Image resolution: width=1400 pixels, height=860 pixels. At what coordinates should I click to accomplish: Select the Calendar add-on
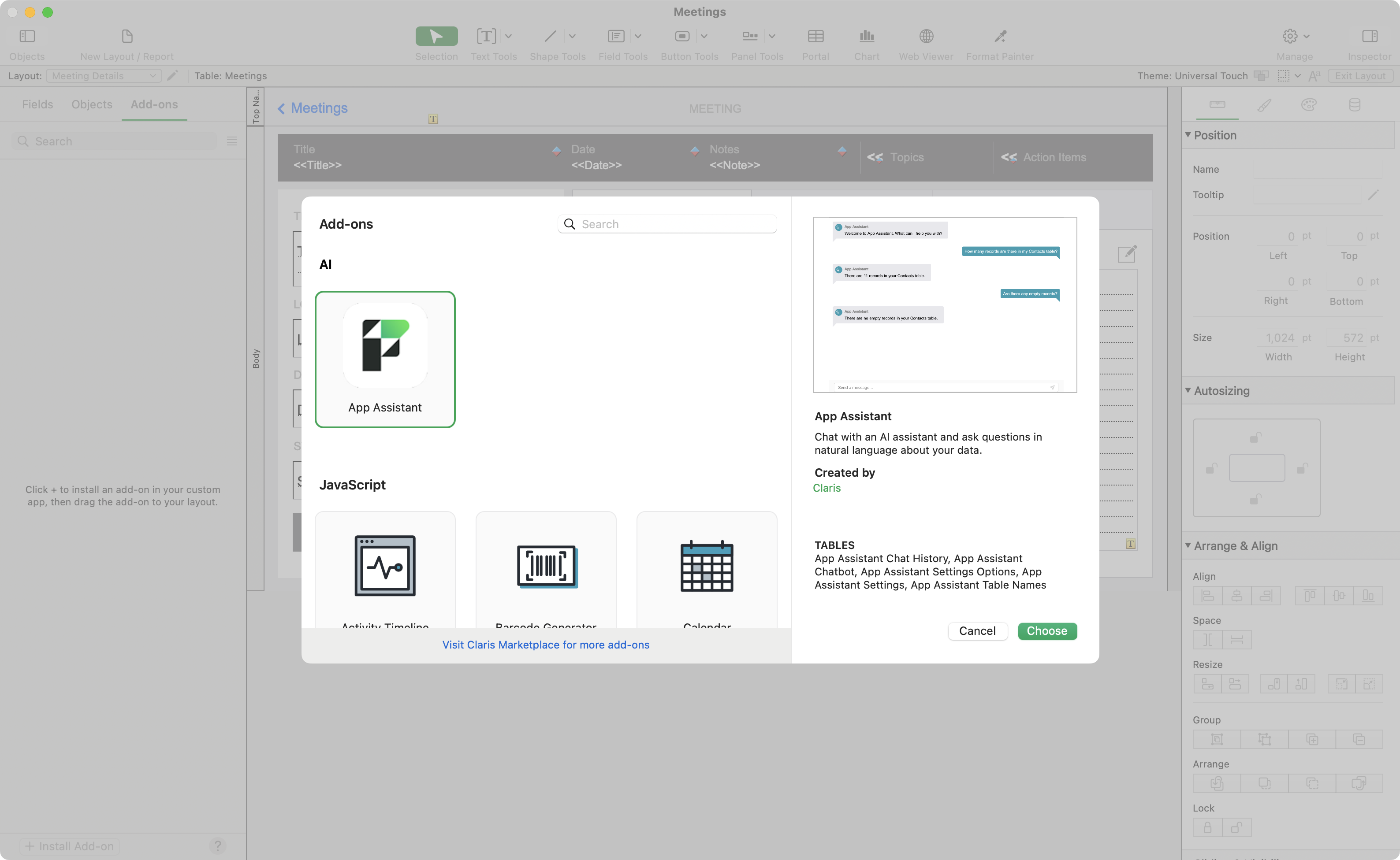707,569
